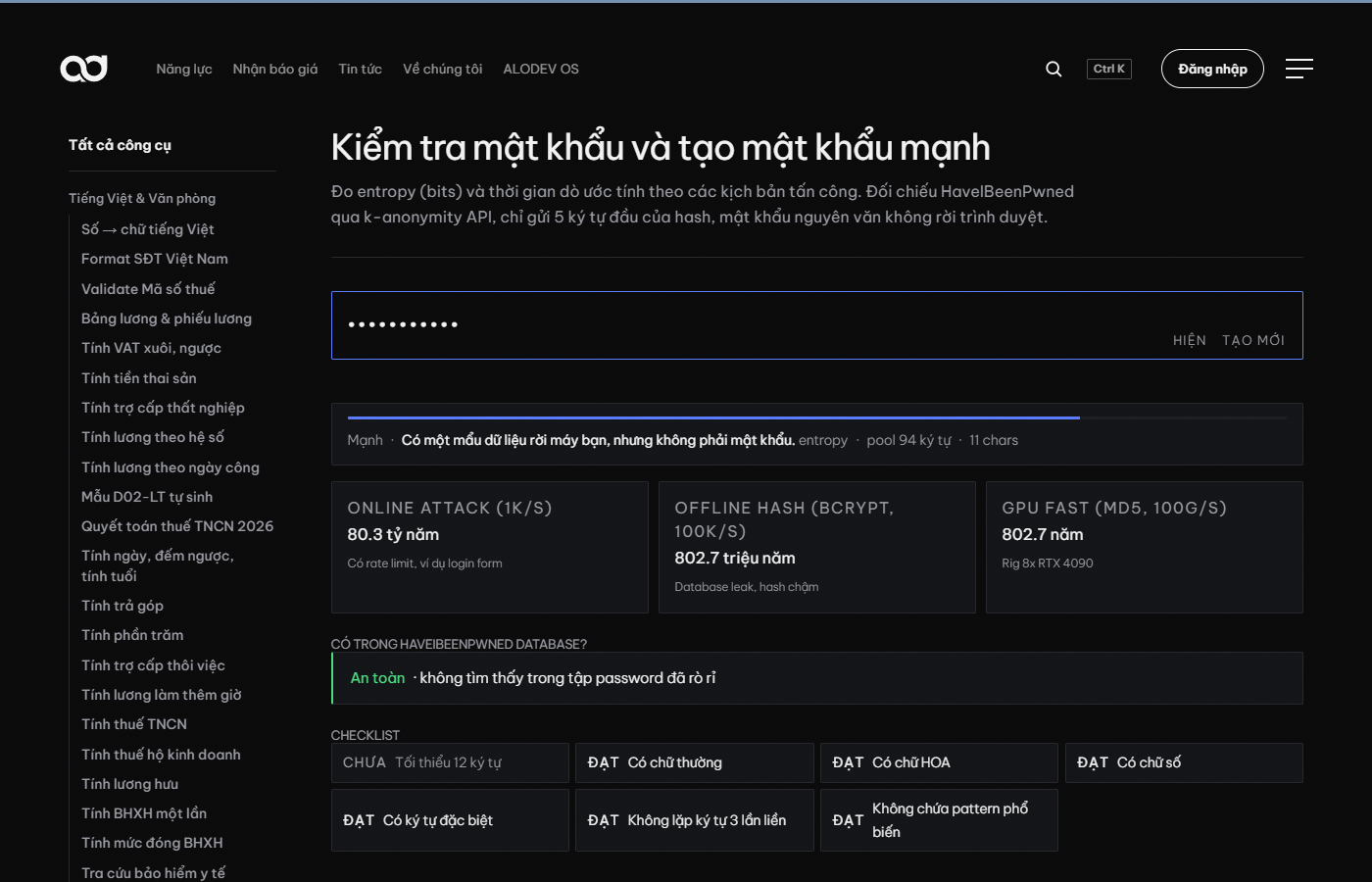
Task: Open Tính VAT xuôi, ngược tool
Action: [151, 348]
